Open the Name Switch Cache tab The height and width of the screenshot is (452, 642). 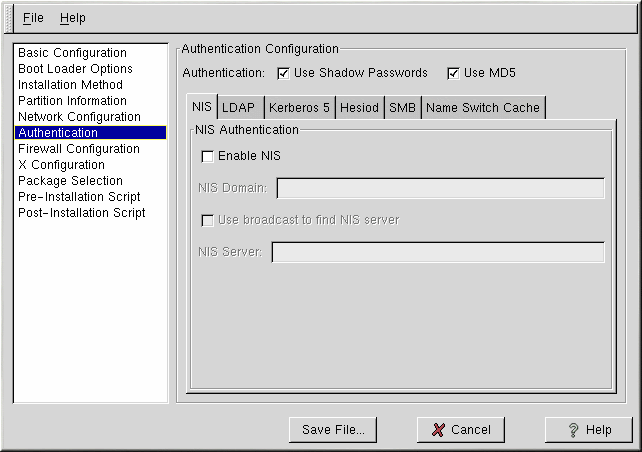(x=482, y=108)
